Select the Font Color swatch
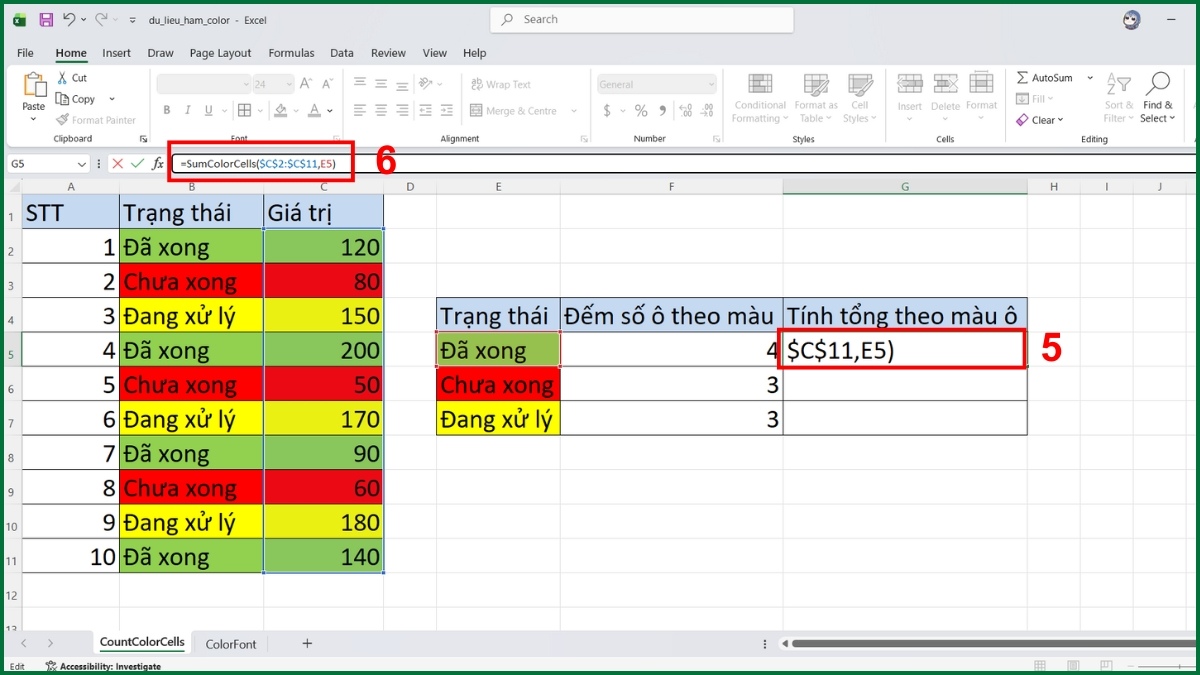Viewport: 1200px width, 675px height. coord(317,111)
